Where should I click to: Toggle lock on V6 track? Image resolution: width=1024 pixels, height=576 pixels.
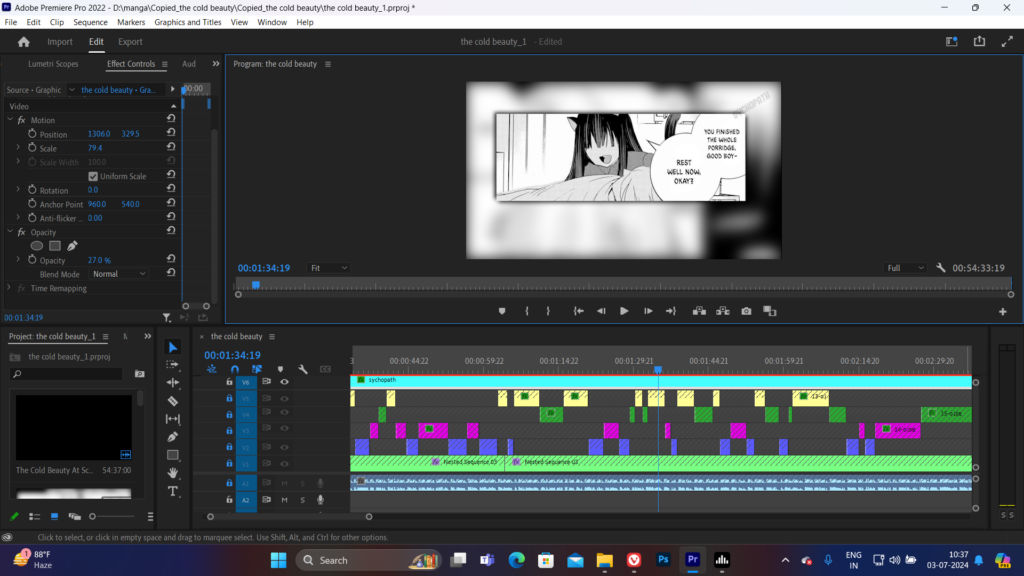tap(229, 382)
